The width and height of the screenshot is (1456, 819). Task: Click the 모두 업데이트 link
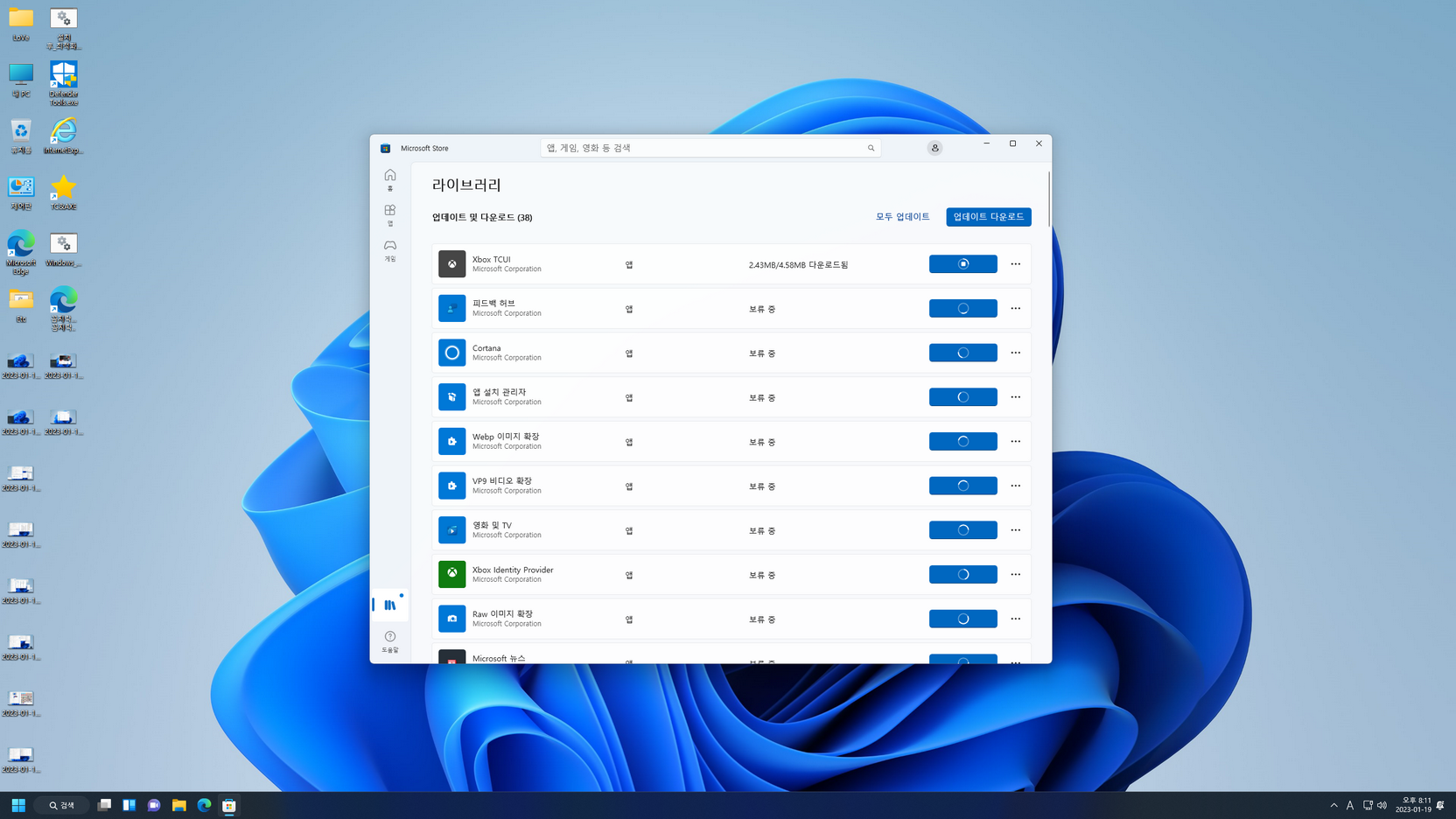(902, 217)
